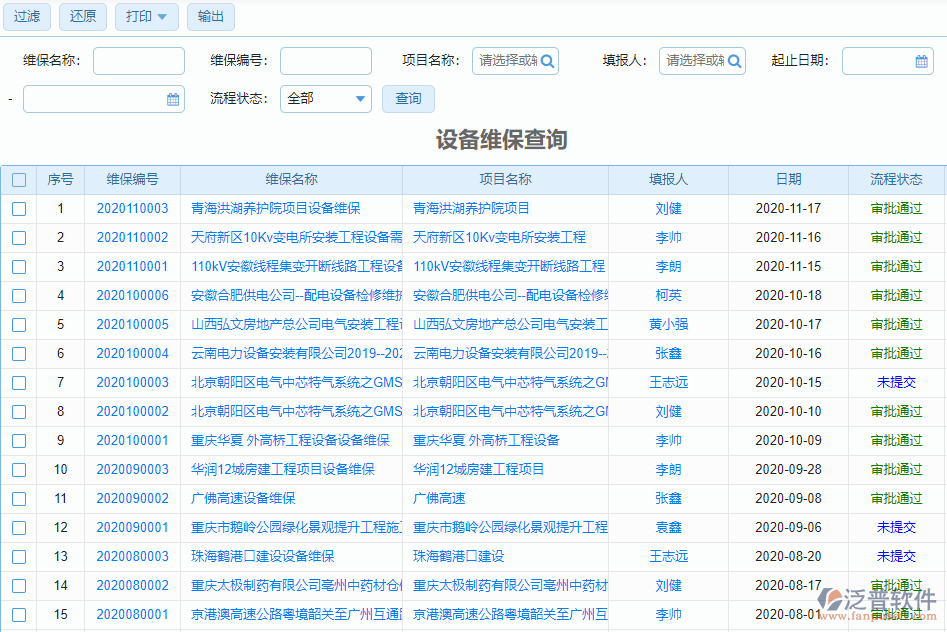This screenshot has width=947, height=632.
Task: Click inside the 维保名称 input field
Action: [138, 60]
